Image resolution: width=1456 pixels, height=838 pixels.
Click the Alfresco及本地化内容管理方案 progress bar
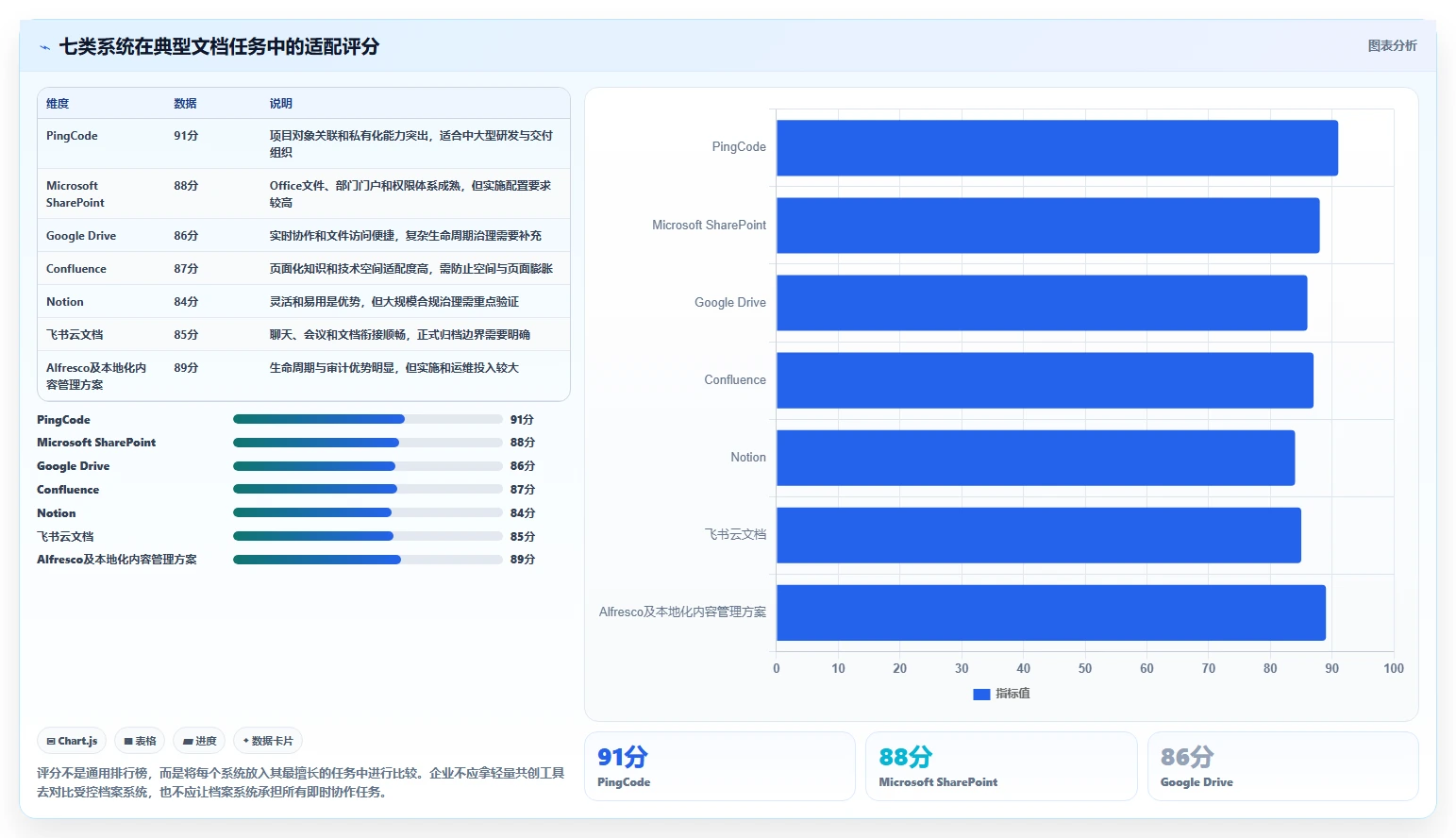click(368, 560)
